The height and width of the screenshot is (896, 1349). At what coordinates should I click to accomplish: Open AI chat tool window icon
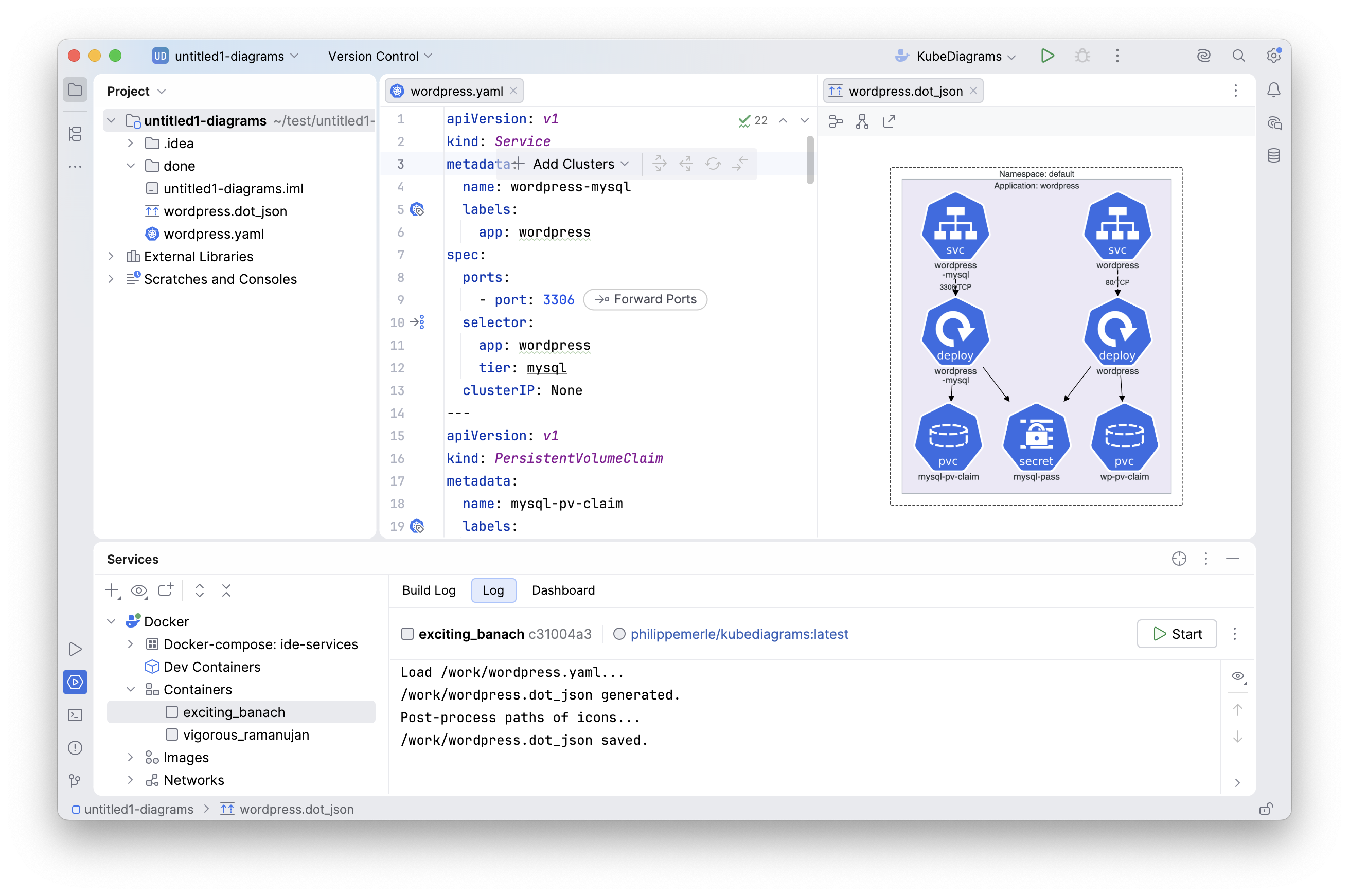click(1273, 123)
